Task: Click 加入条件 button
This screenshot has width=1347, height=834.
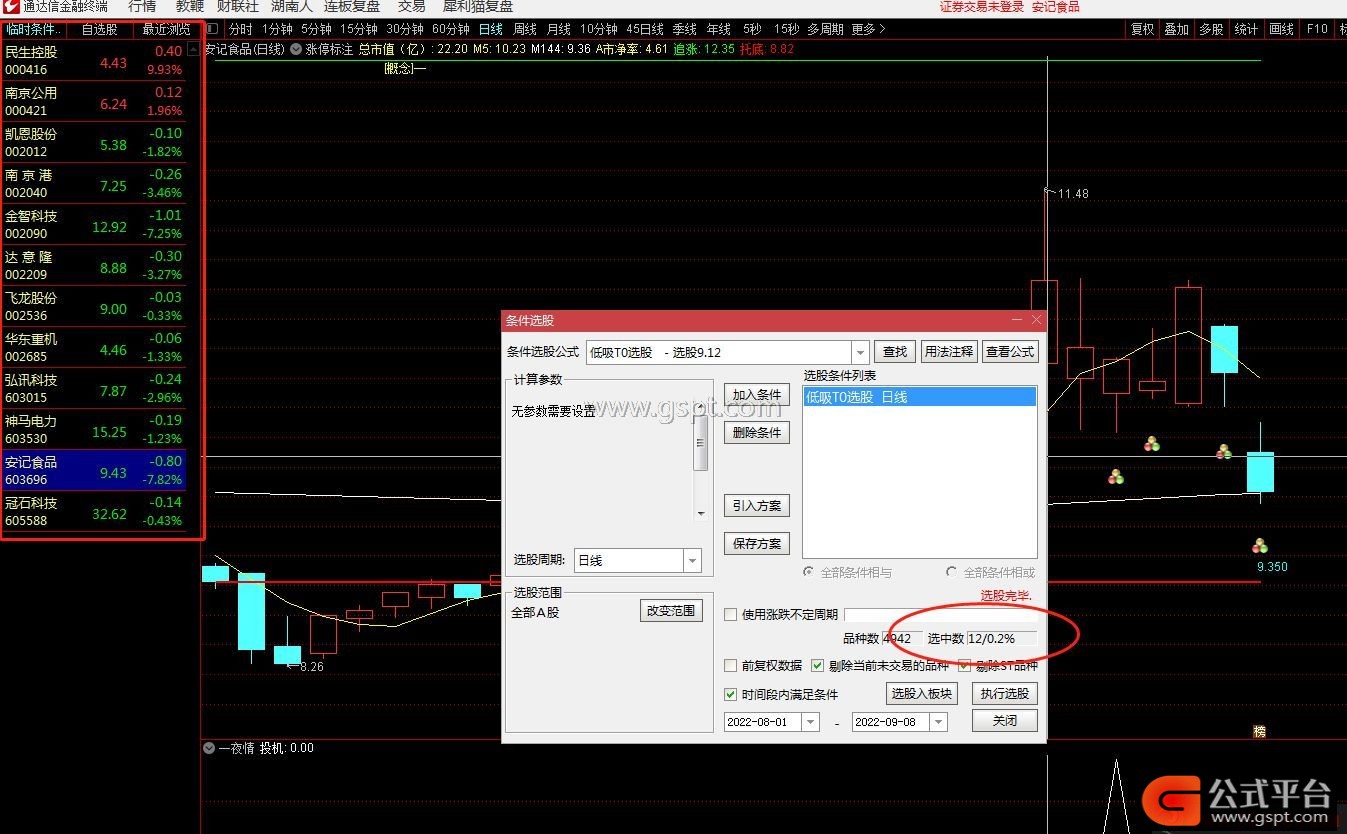Action: 756,395
